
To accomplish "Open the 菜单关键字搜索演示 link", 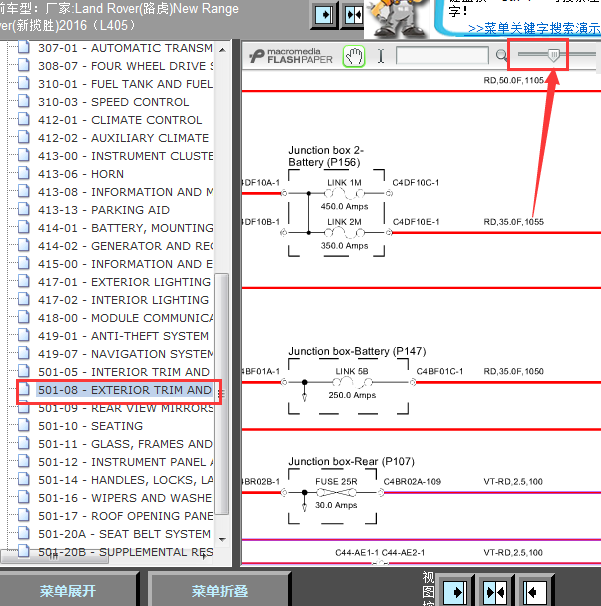I will (533, 28).
